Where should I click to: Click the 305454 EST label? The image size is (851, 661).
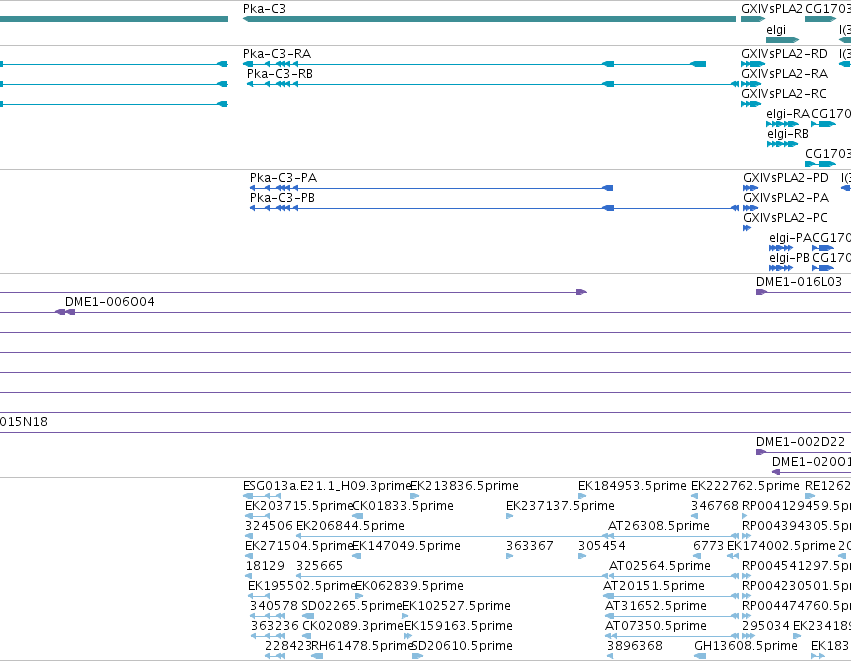point(602,546)
